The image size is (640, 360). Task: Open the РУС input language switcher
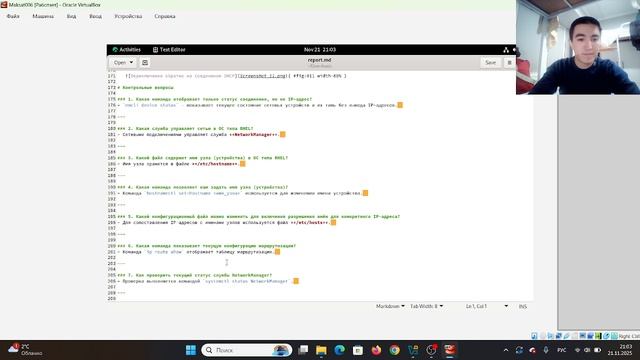click(x=562, y=350)
